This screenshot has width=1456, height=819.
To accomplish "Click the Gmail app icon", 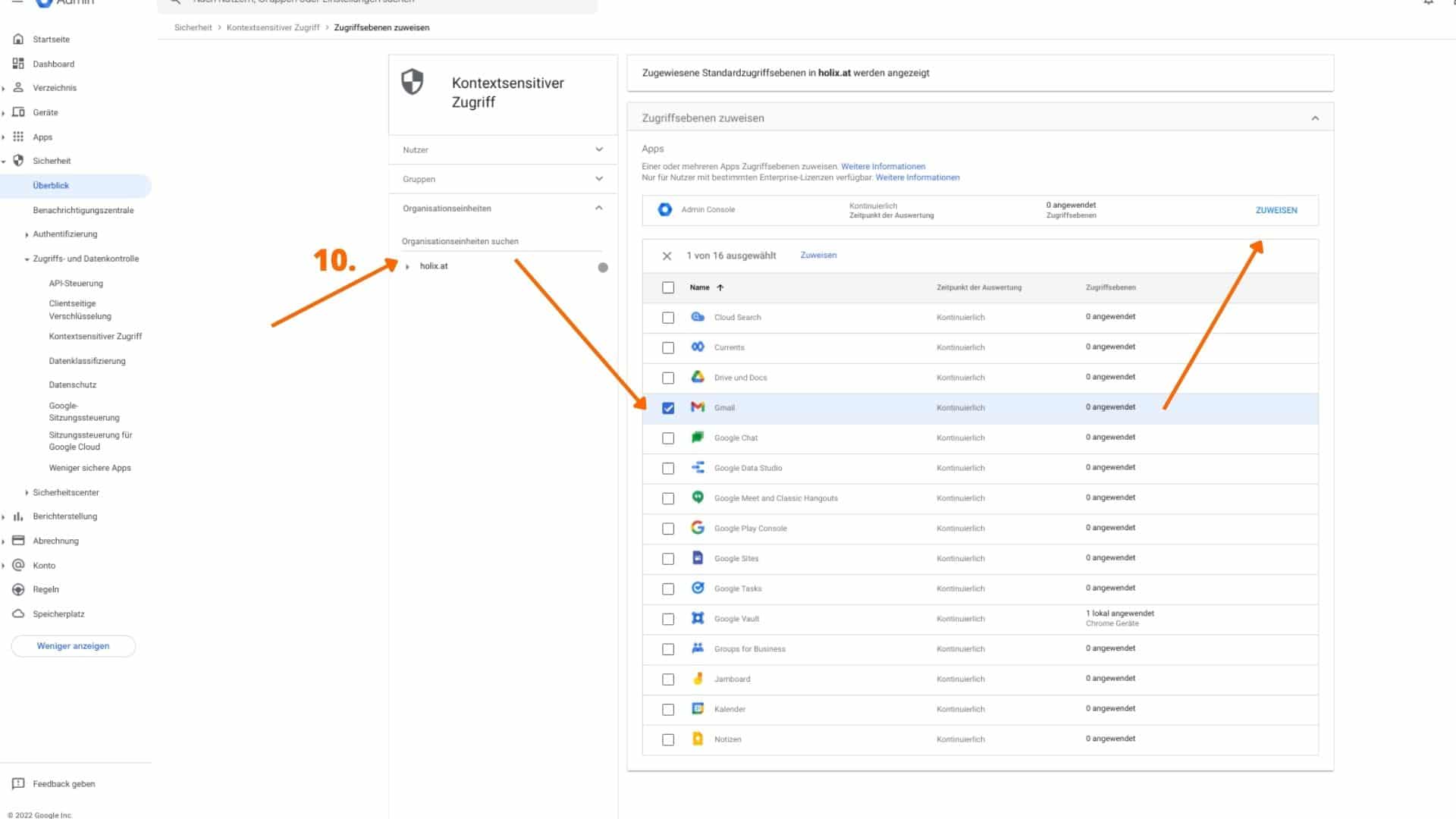I will click(698, 407).
